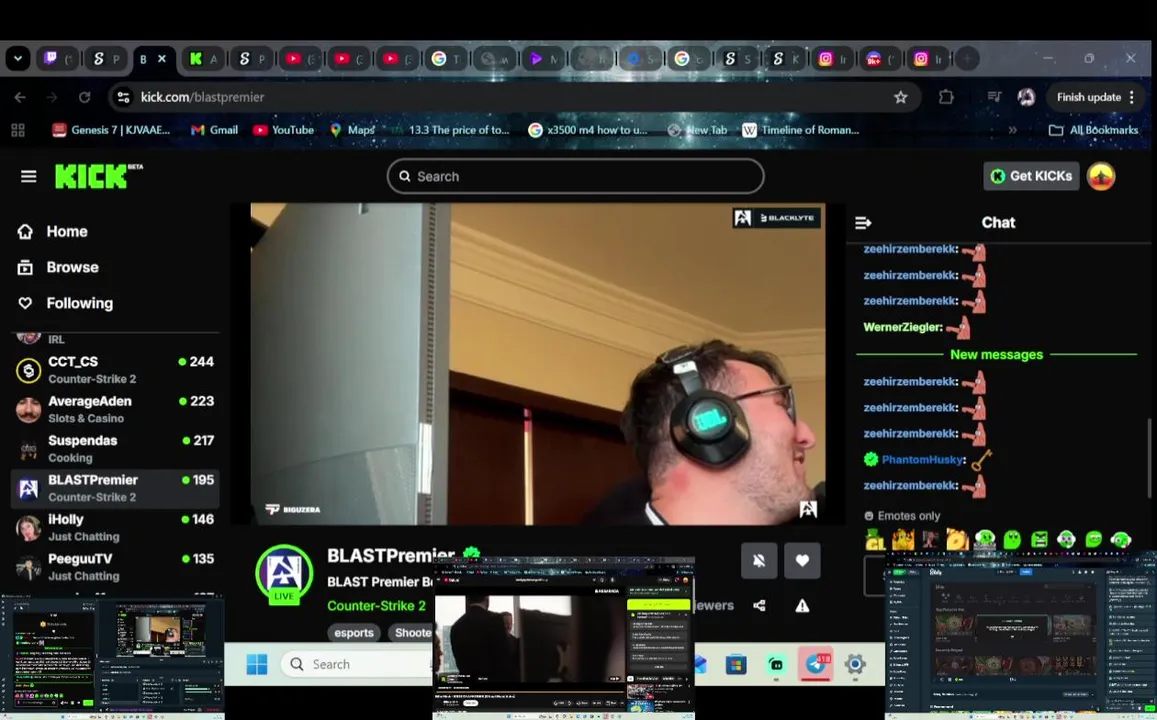Open the 13.3 The price of bookmark
The width and height of the screenshot is (1157, 720).
450,130
